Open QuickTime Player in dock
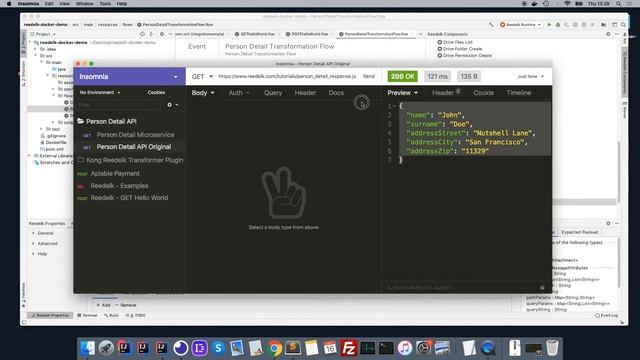Image resolution: width=640 pixels, height=360 pixels. (x=488, y=348)
